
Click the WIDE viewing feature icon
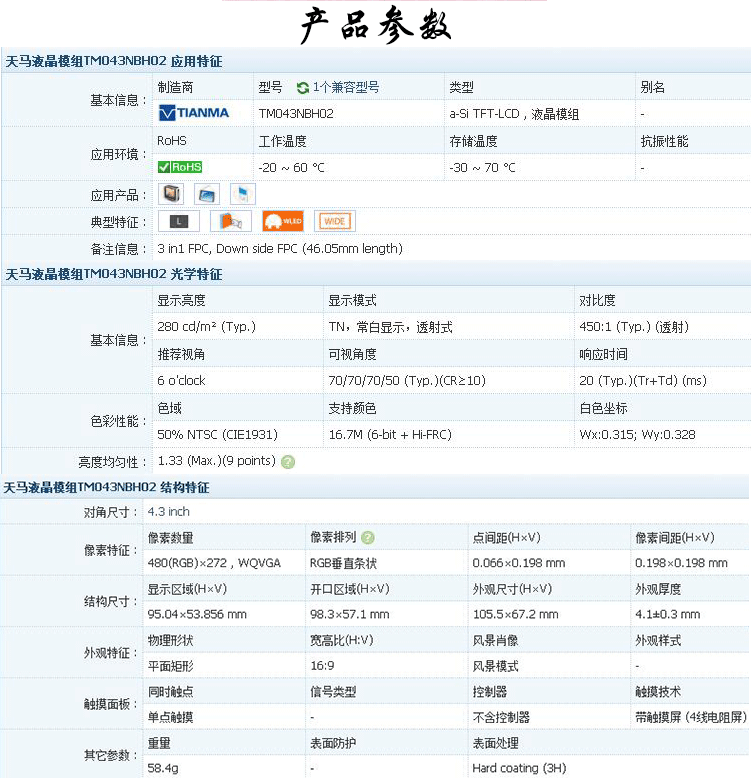click(x=335, y=221)
